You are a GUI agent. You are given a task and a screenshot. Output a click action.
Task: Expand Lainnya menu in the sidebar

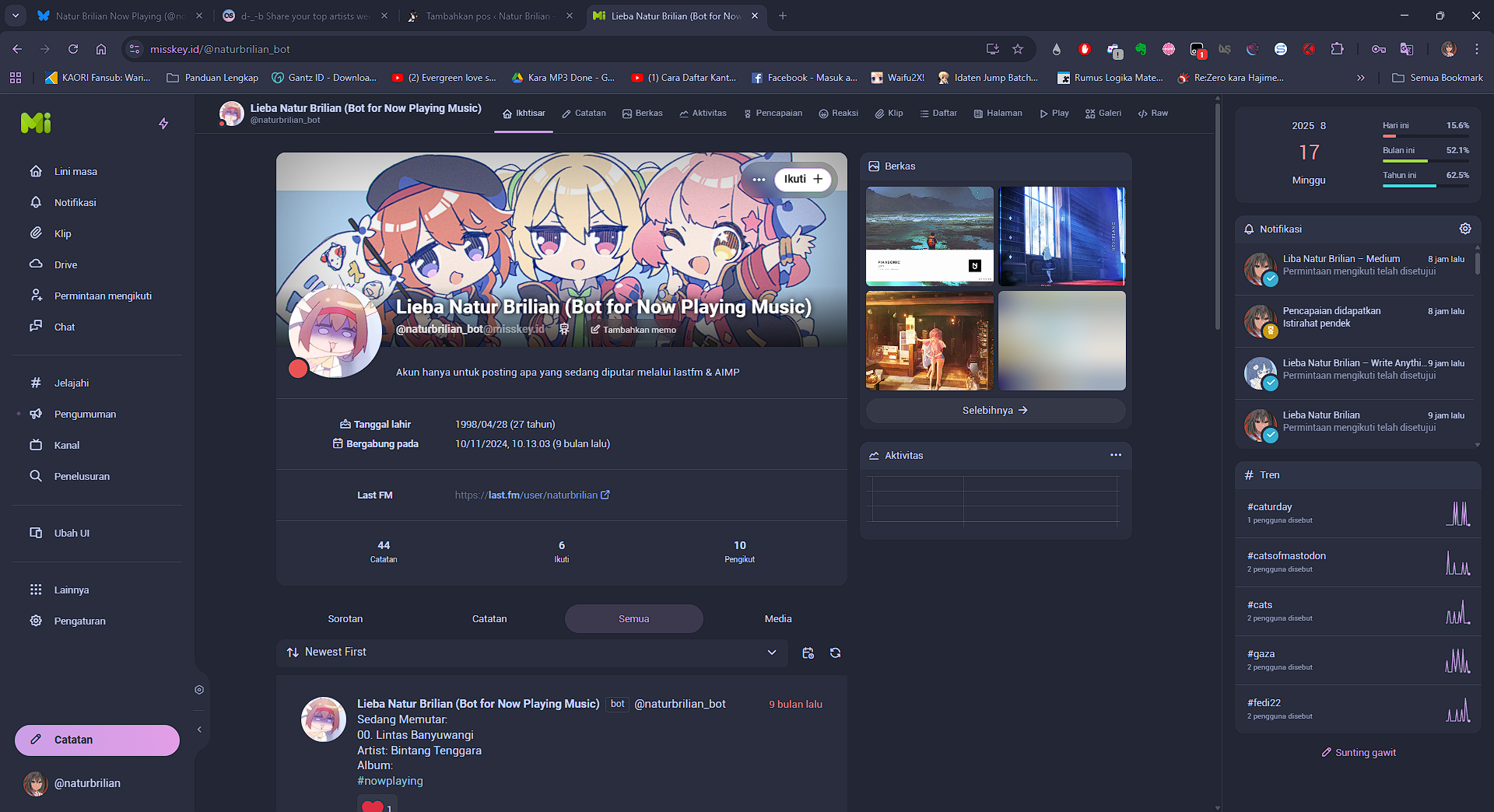click(71, 590)
